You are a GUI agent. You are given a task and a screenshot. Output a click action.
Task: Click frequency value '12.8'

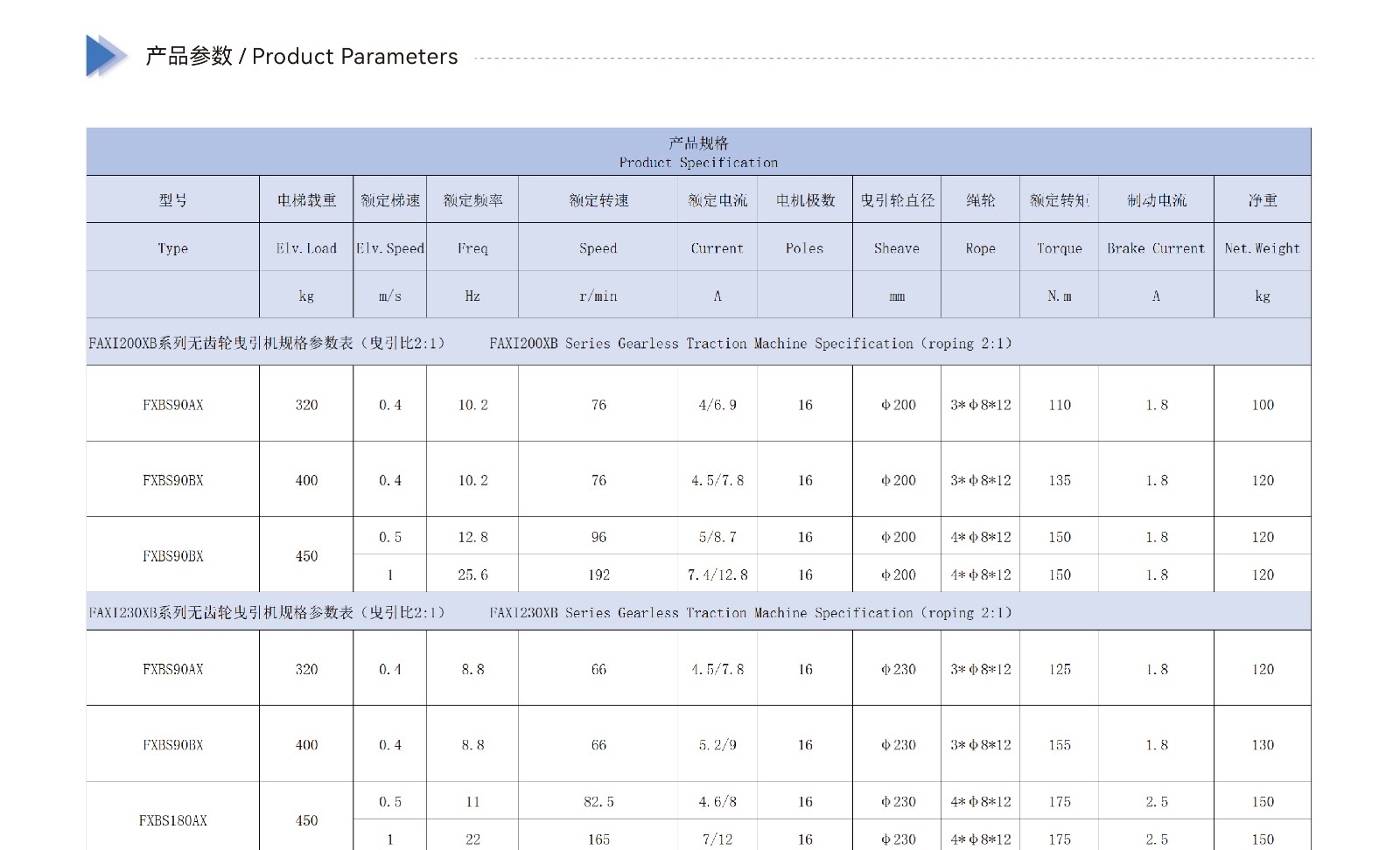472,537
